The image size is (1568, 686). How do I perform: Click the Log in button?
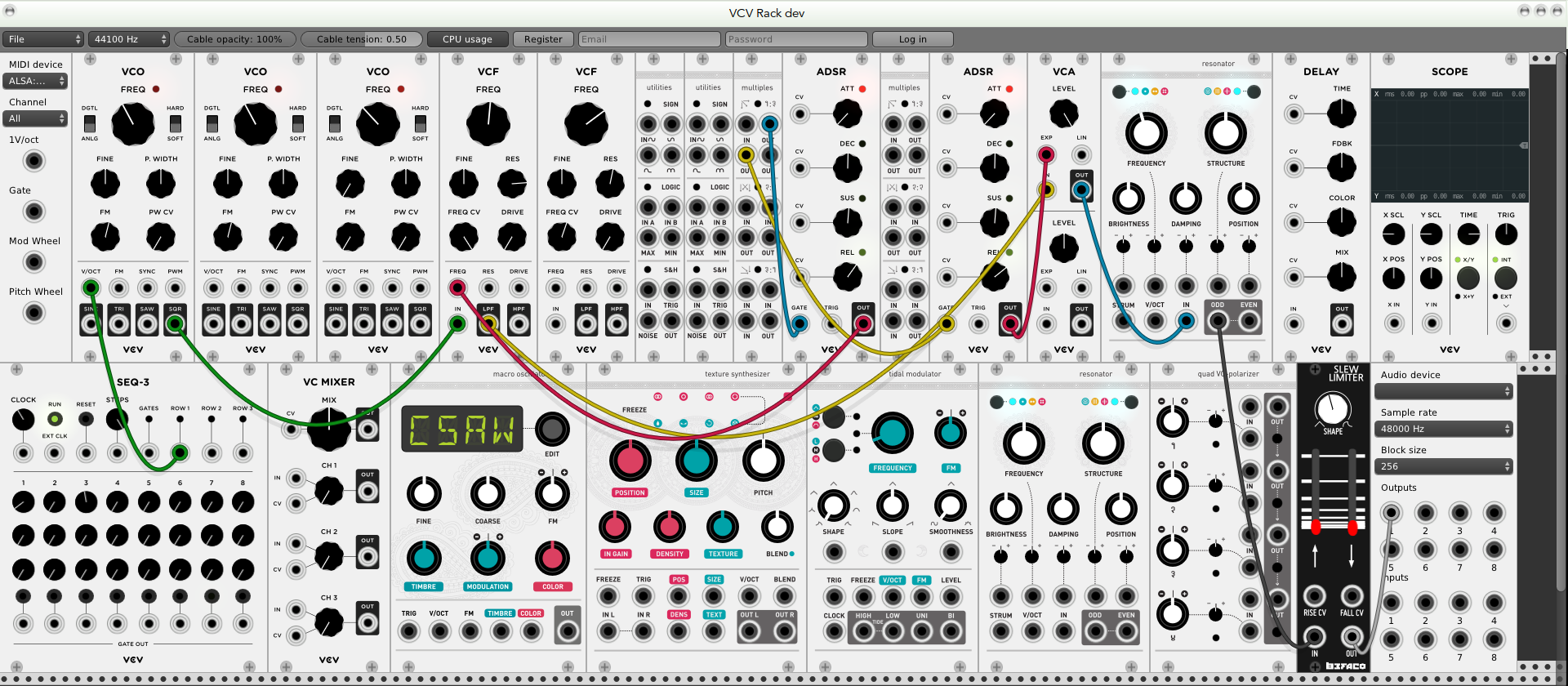point(913,39)
